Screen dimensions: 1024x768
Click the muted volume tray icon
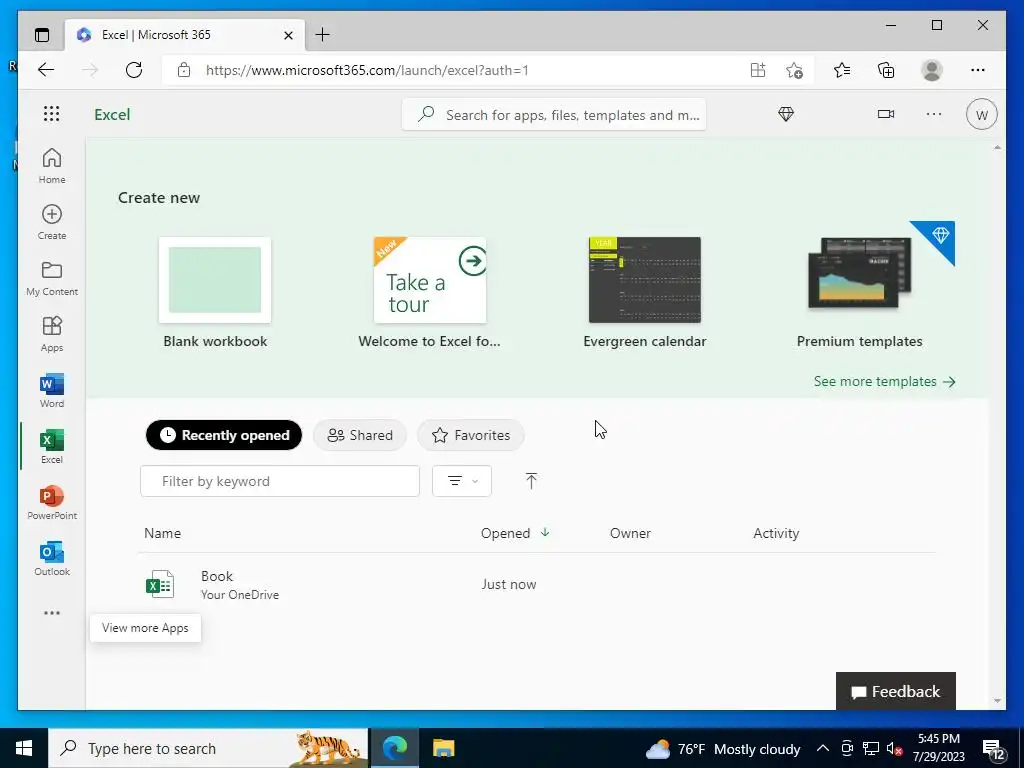[x=895, y=749]
